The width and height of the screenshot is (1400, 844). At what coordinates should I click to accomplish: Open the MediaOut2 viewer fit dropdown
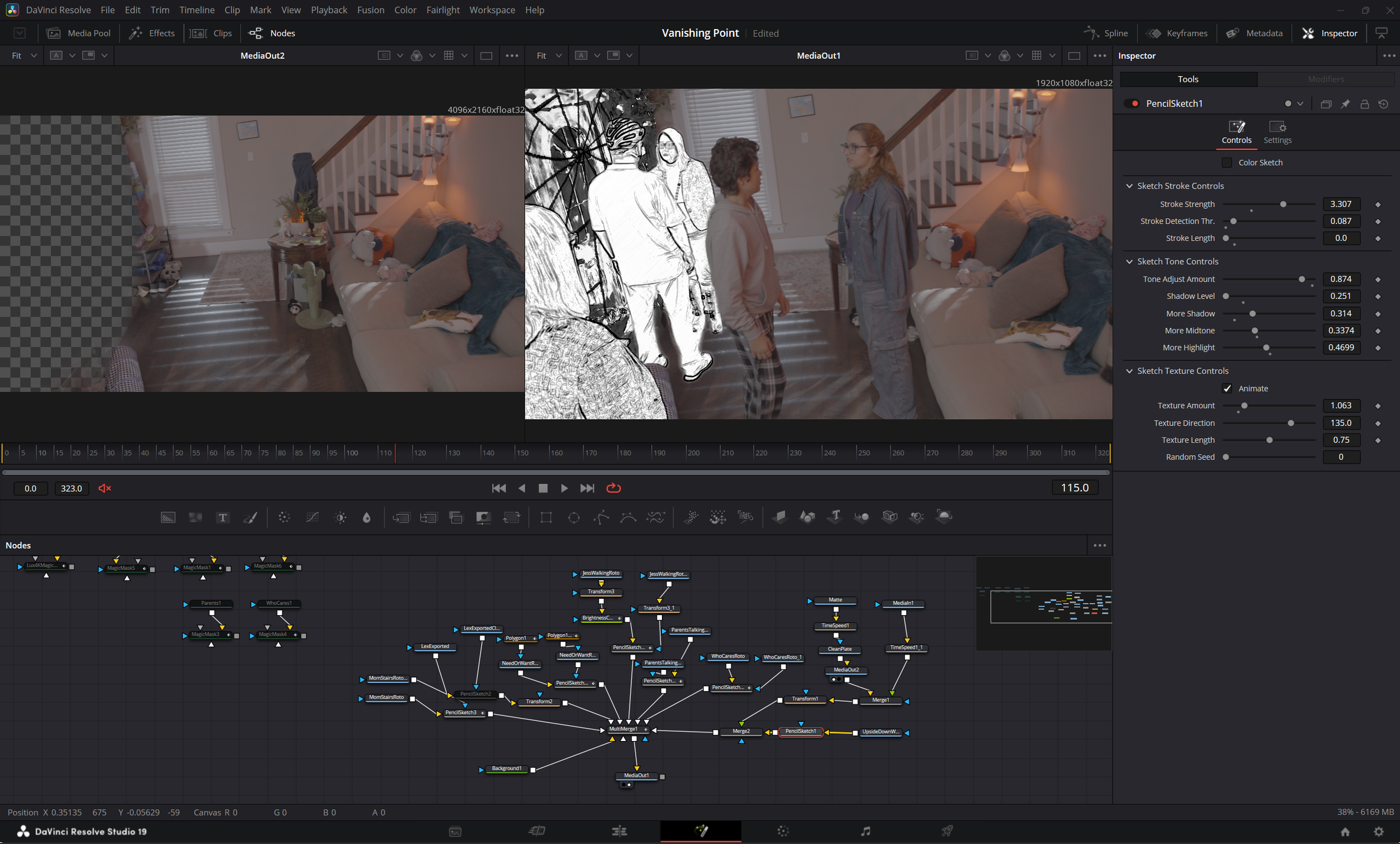34,55
